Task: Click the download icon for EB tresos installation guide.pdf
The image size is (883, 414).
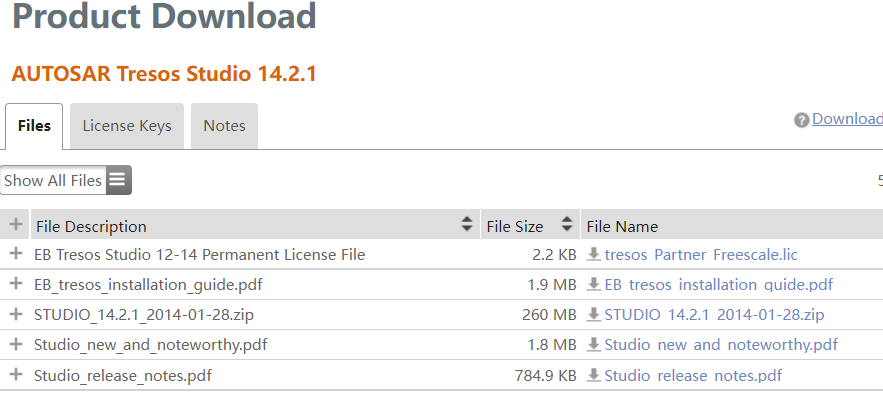Action: 594,285
